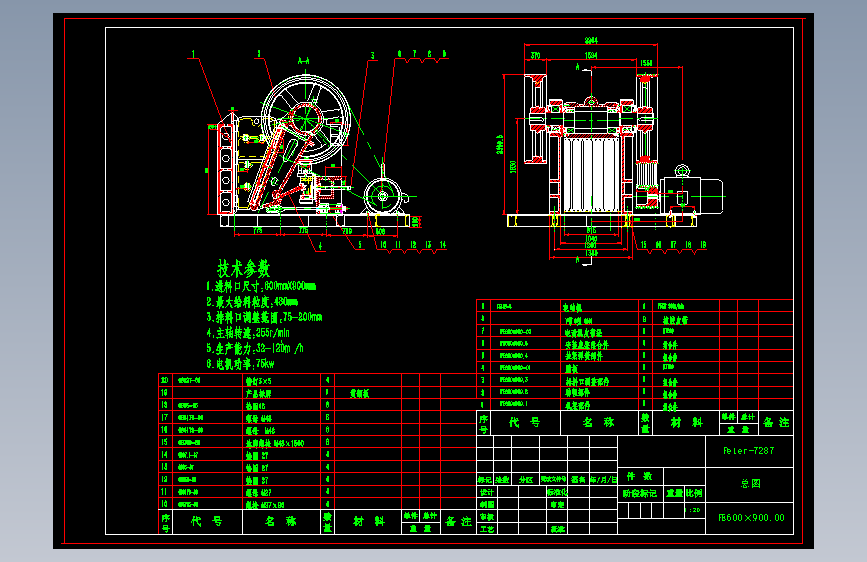Select the 标准化 label cell
The width and height of the screenshot is (867, 562).
(557, 492)
